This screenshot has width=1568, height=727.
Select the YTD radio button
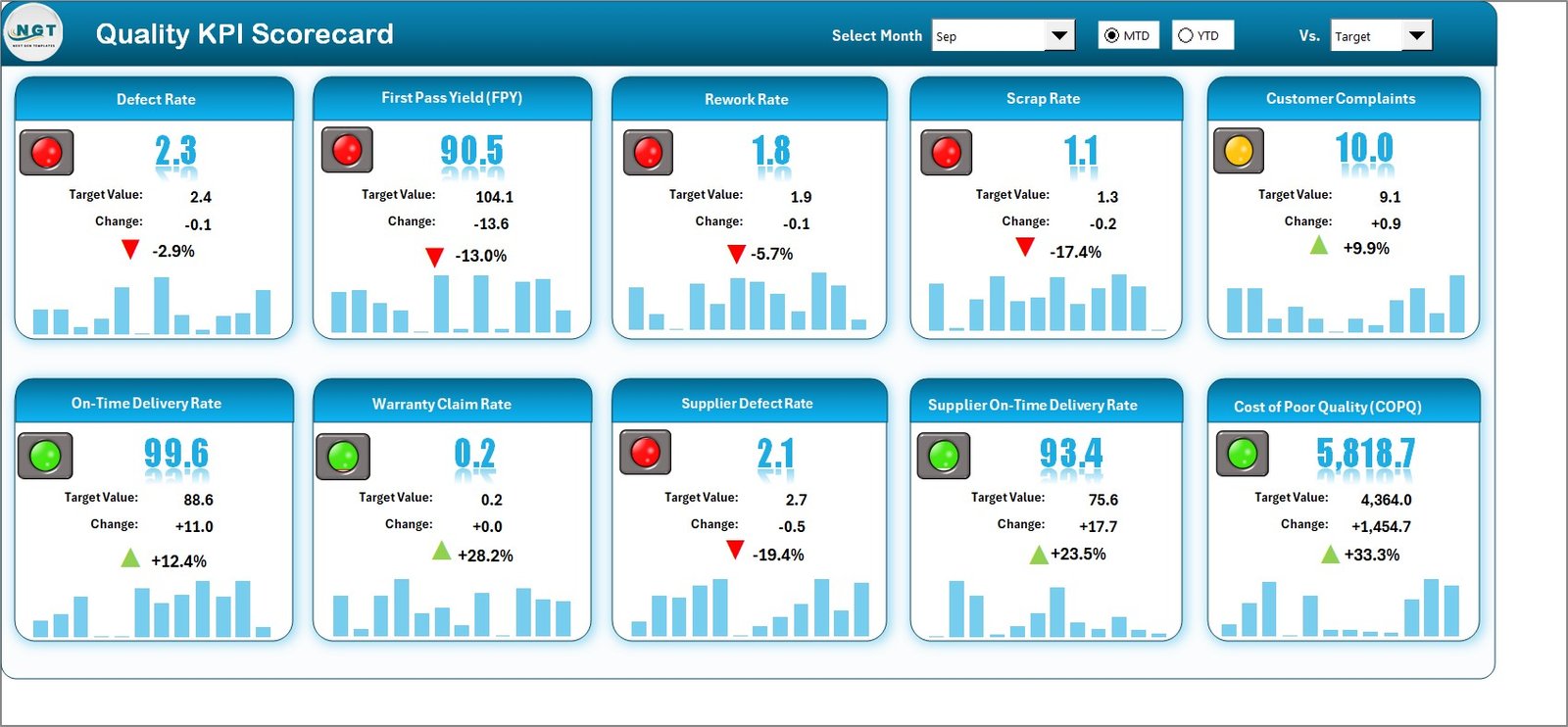pyautogui.click(x=1186, y=35)
